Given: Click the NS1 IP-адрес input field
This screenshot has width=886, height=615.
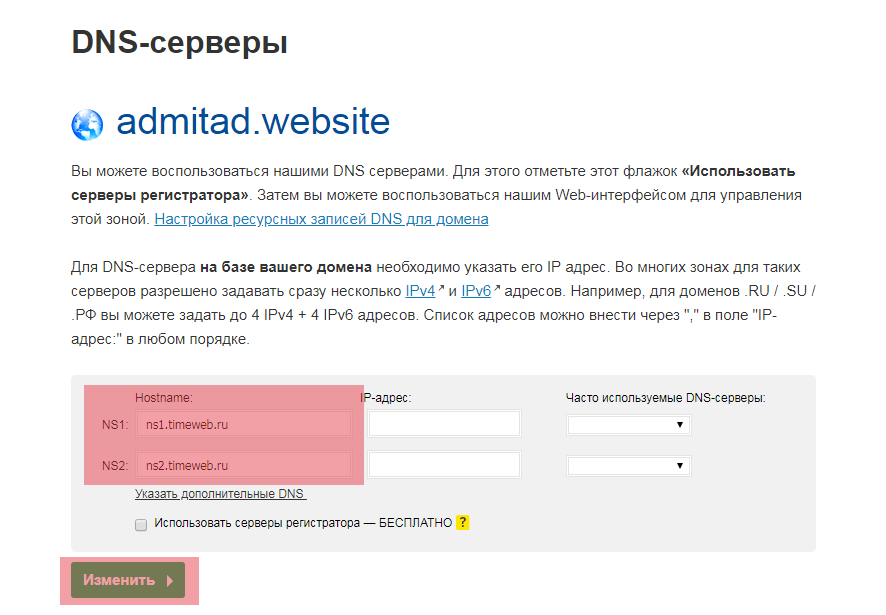Looking at the screenshot, I should click(444, 424).
